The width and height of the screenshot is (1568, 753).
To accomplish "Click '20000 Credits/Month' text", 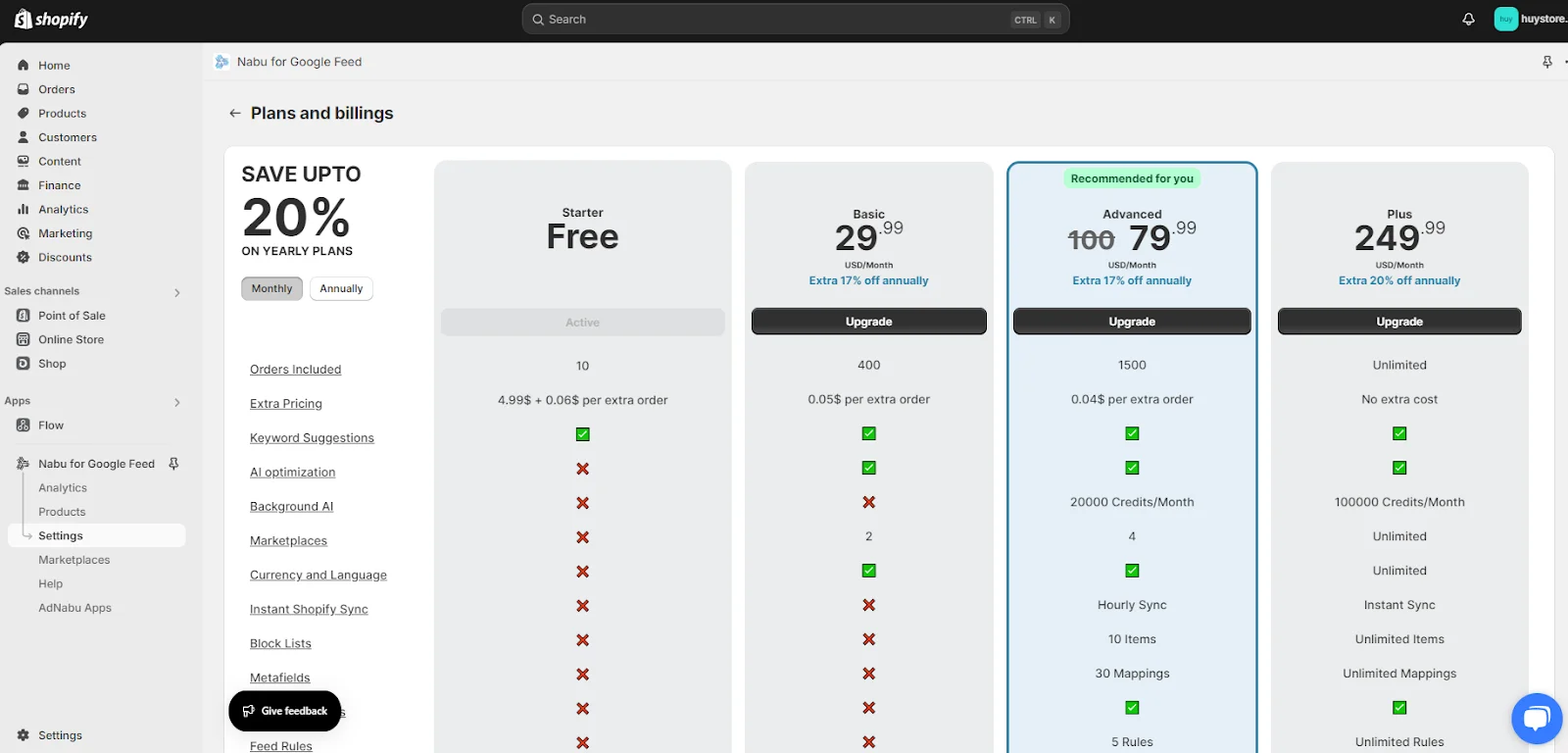I will coord(1132,502).
